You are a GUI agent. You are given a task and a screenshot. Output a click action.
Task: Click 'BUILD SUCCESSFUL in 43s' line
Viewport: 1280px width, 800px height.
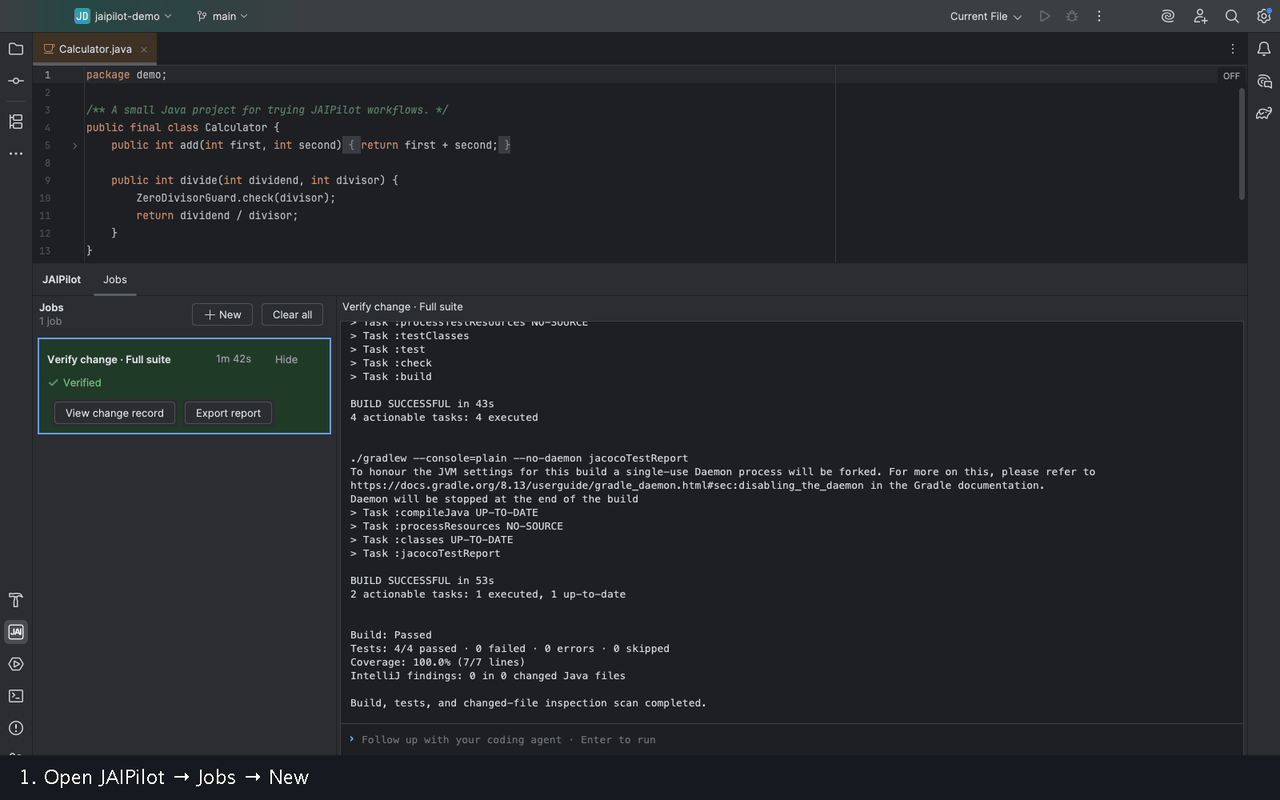pyautogui.click(x=422, y=404)
